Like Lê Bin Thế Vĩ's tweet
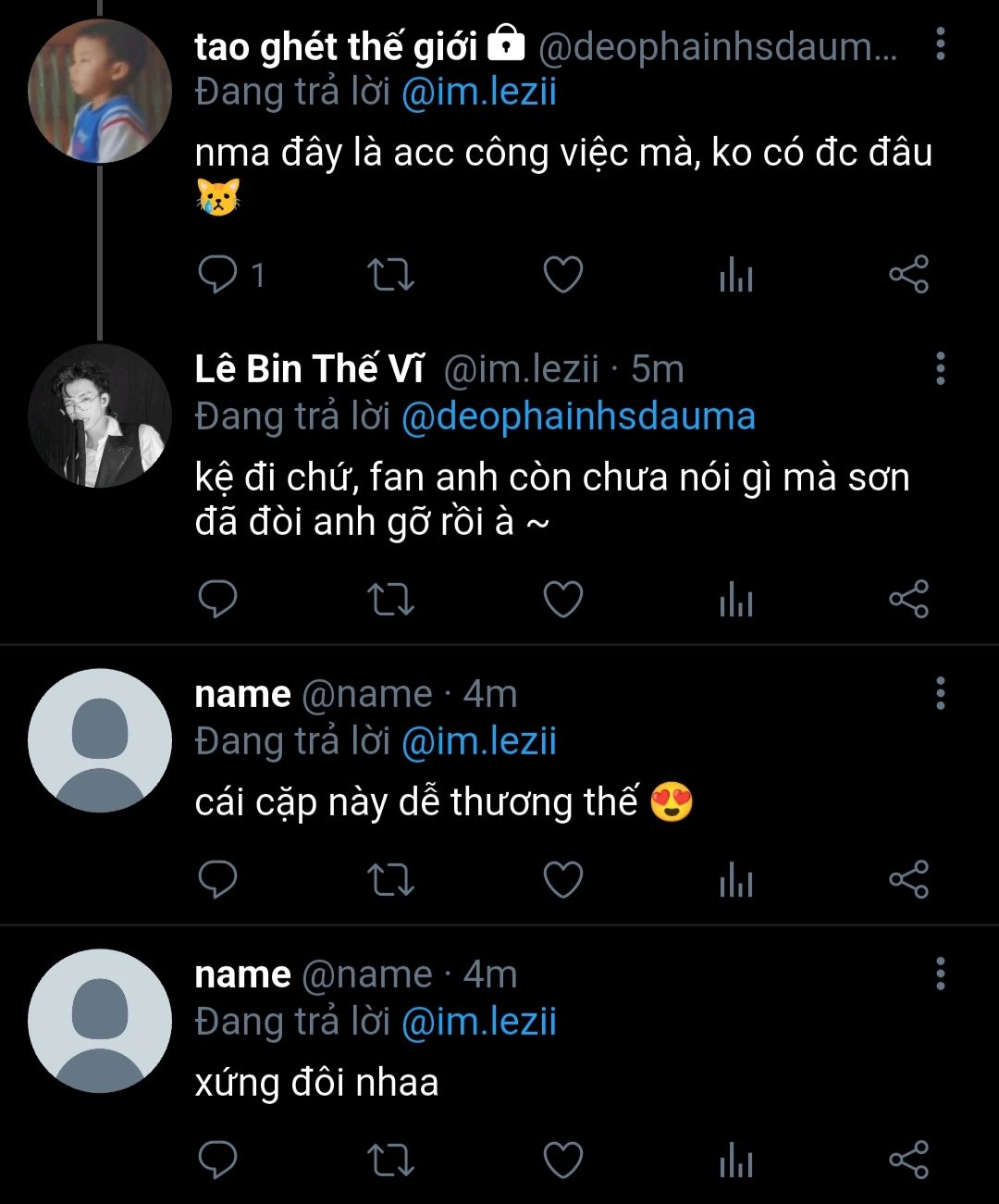 coord(562,600)
